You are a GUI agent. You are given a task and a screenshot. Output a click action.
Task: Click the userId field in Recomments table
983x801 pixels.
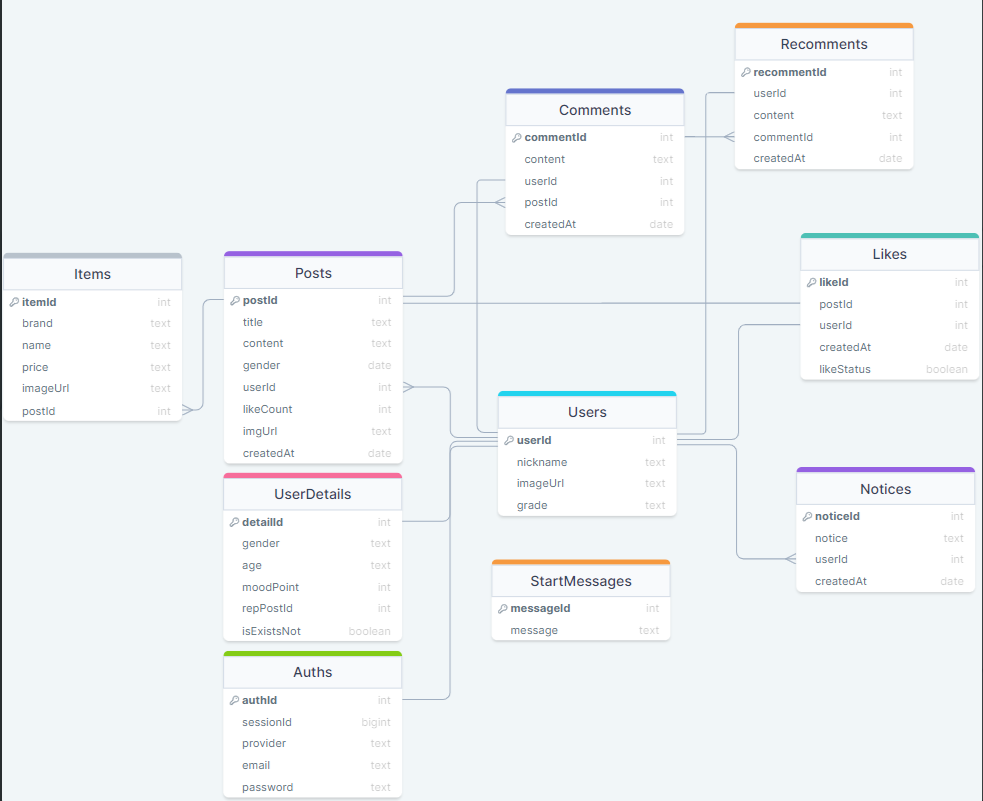click(x=824, y=93)
